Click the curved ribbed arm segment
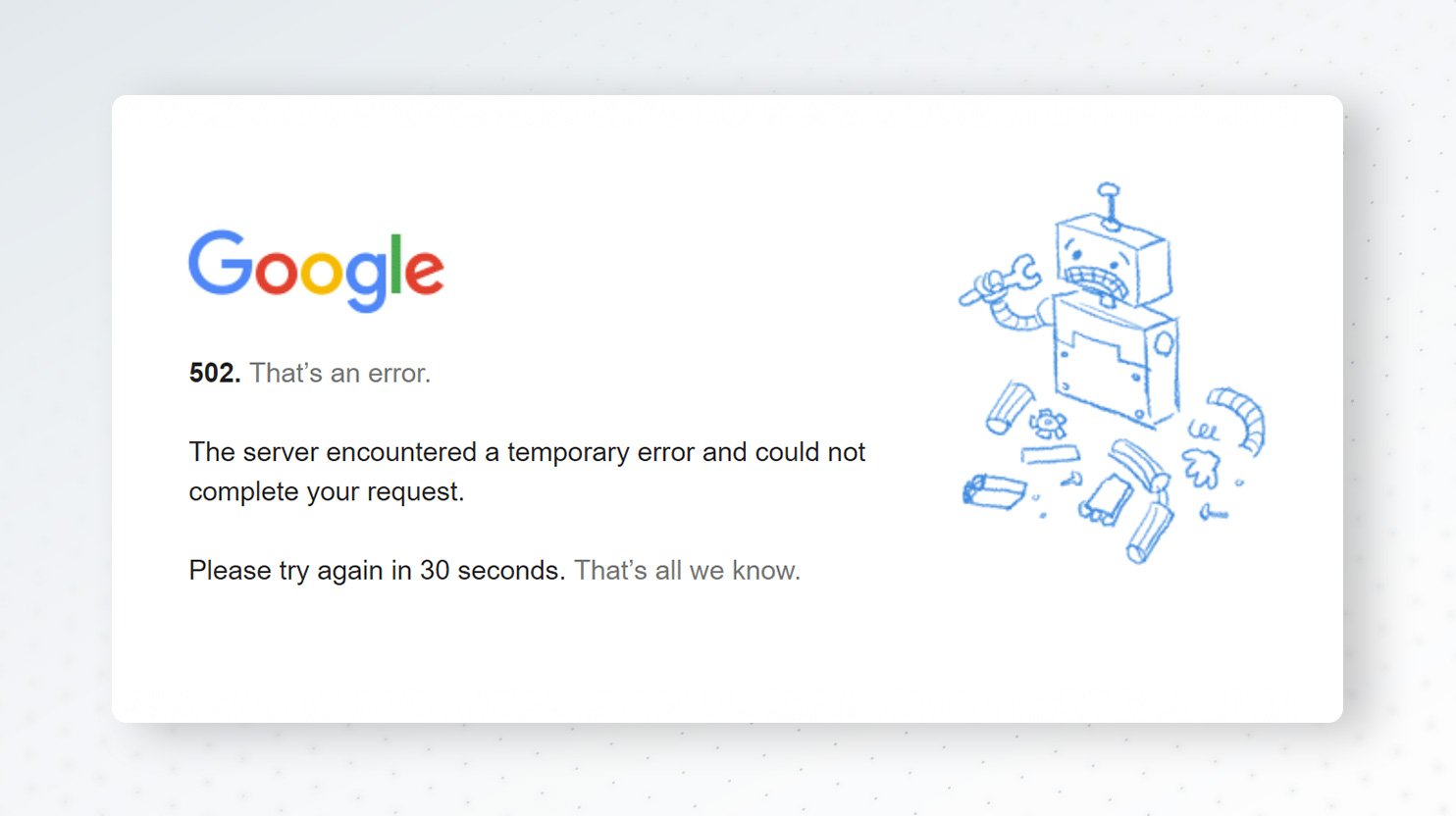Screen dimensions: 1456x816 coord(1238,420)
